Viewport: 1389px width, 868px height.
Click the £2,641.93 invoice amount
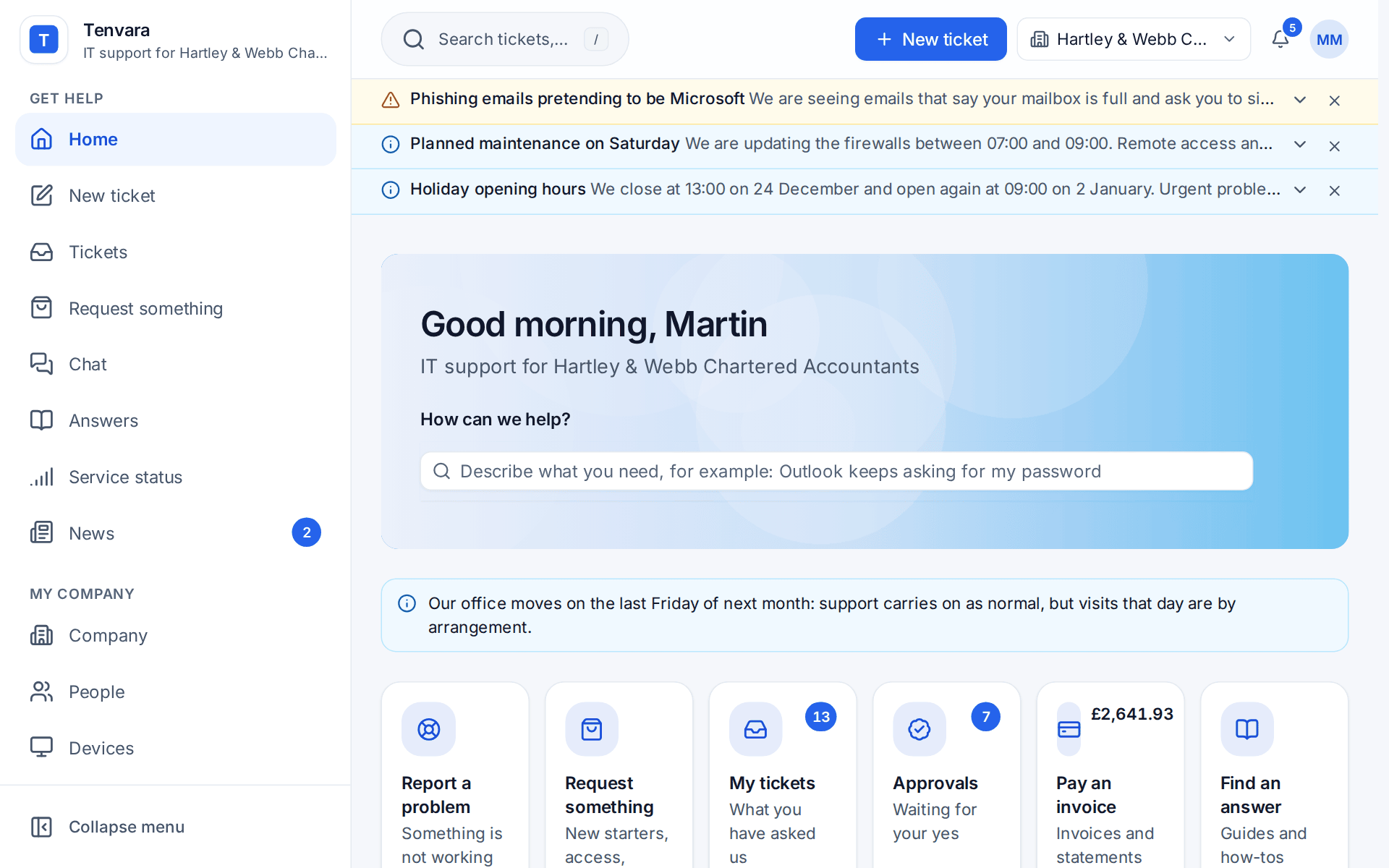point(1131,714)
